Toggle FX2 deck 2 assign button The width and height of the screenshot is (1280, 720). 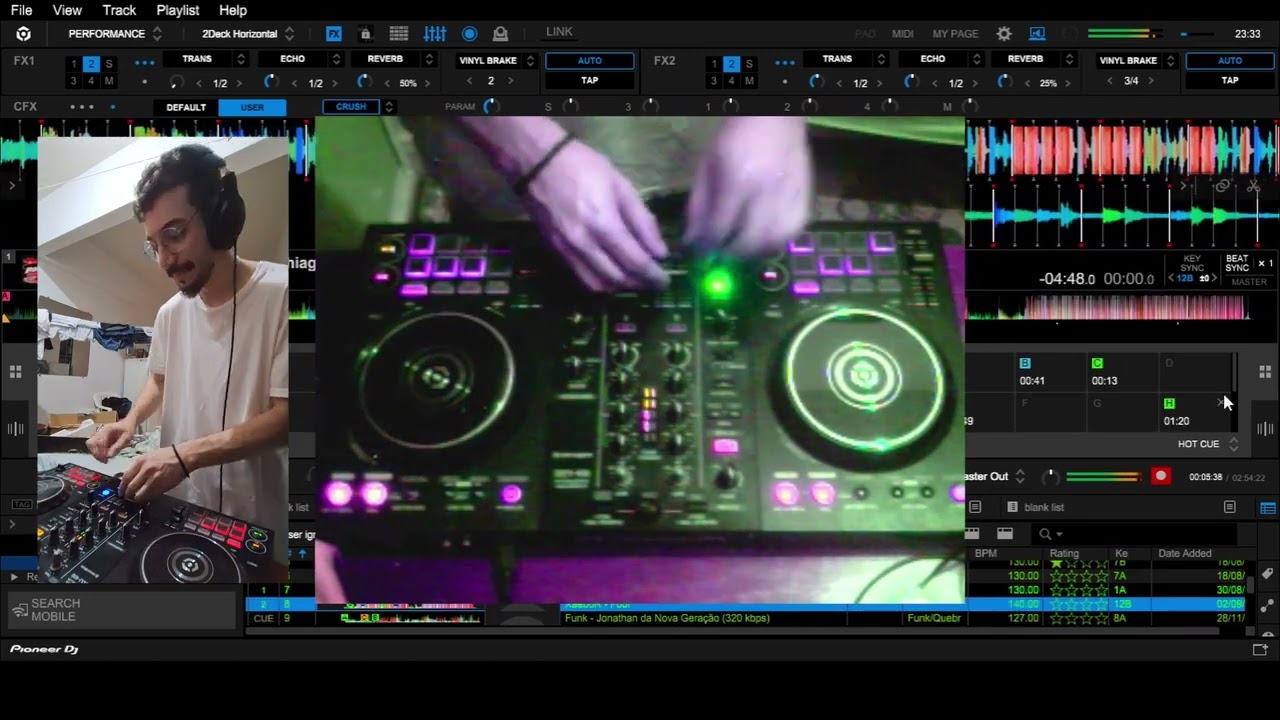731,64
